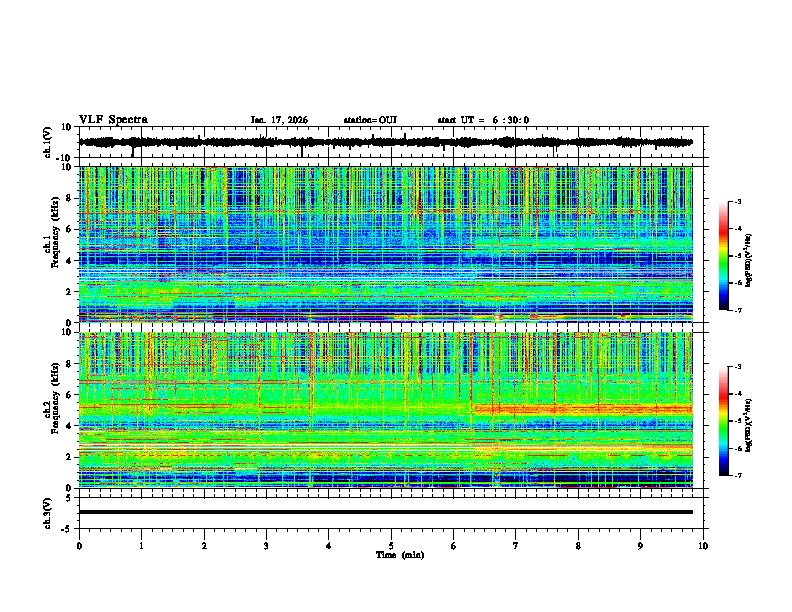The width and height of the screenshot is (792, 612).
Task: Click time axis tick label "1"
Action: [x=141, y=546]
